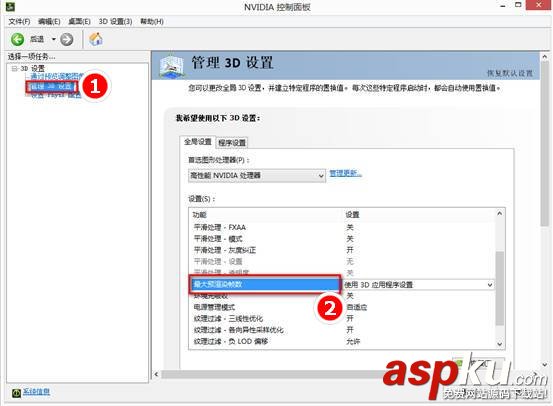Click the settings list vertical scrollbar thumb
This screenshot has height=406, width=553.
point(499,288)
